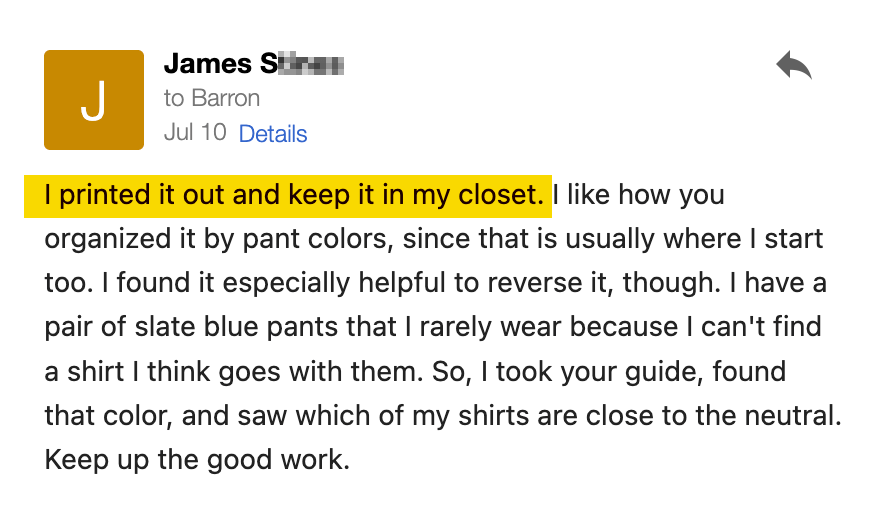Click the phrase "organized it by pant colors"
The height and width of the screenshot is (516, 876).
click(x=215, y=240)
